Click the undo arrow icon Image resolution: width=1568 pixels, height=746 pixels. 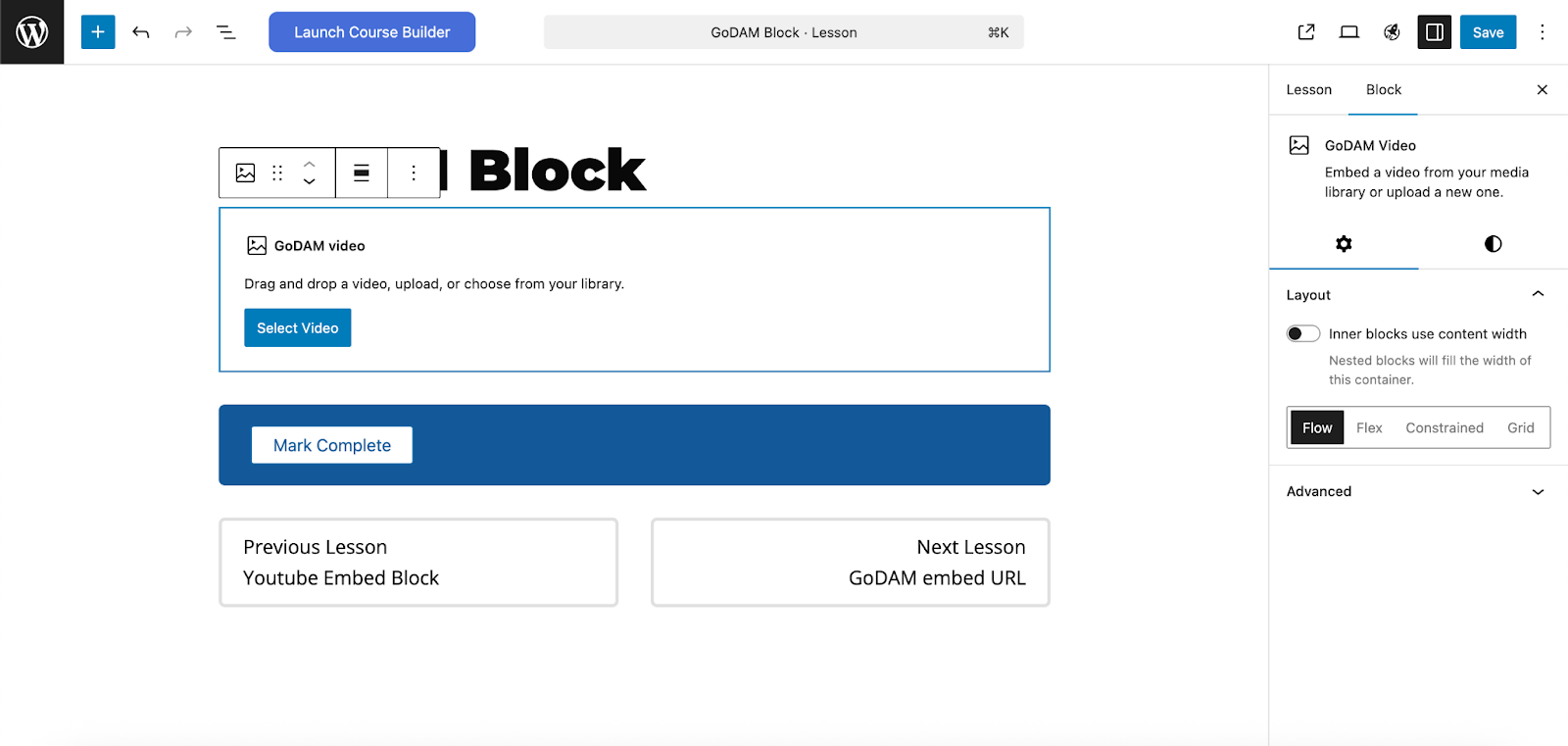pos(141,32)
